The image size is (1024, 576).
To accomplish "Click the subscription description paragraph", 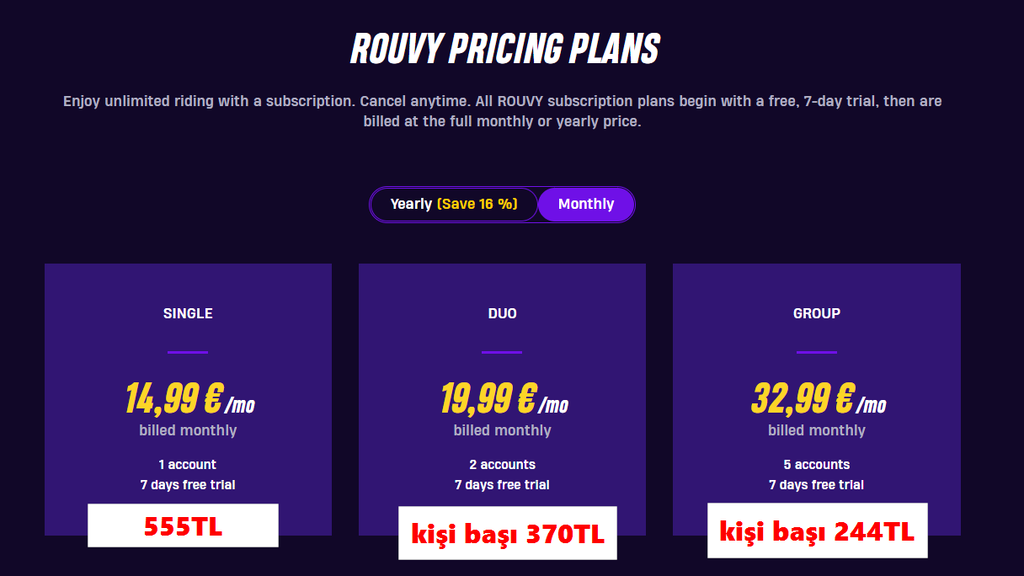I will pyautogui.click(x=502, y=111).
